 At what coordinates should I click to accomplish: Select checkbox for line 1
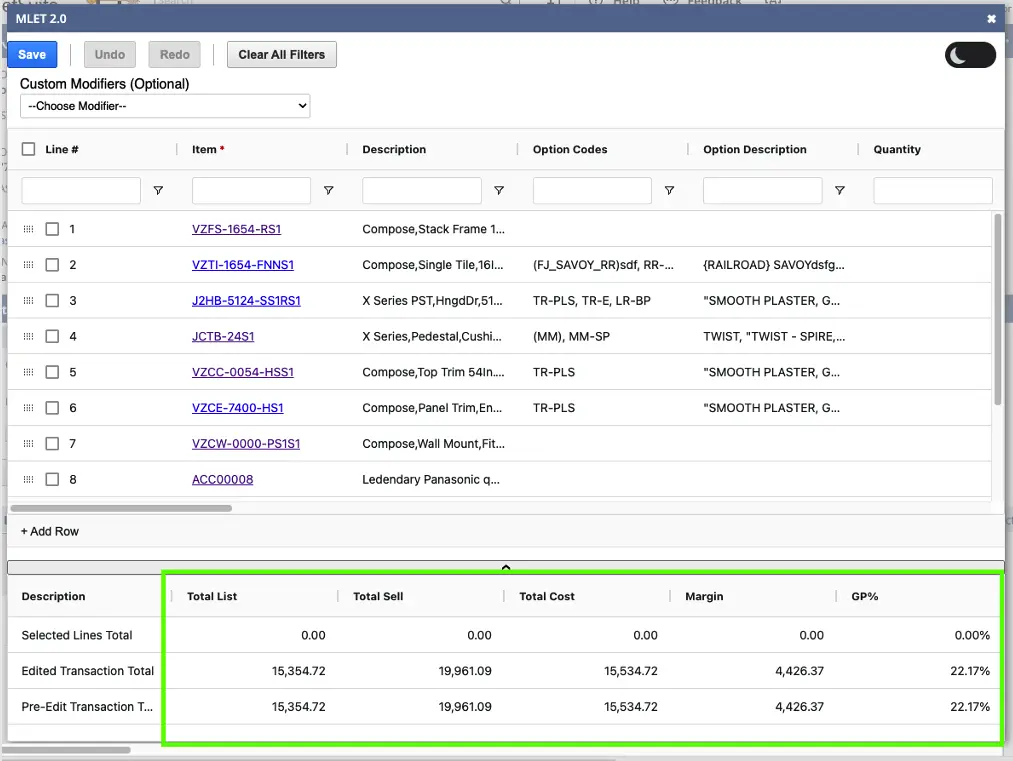[52, 229]
